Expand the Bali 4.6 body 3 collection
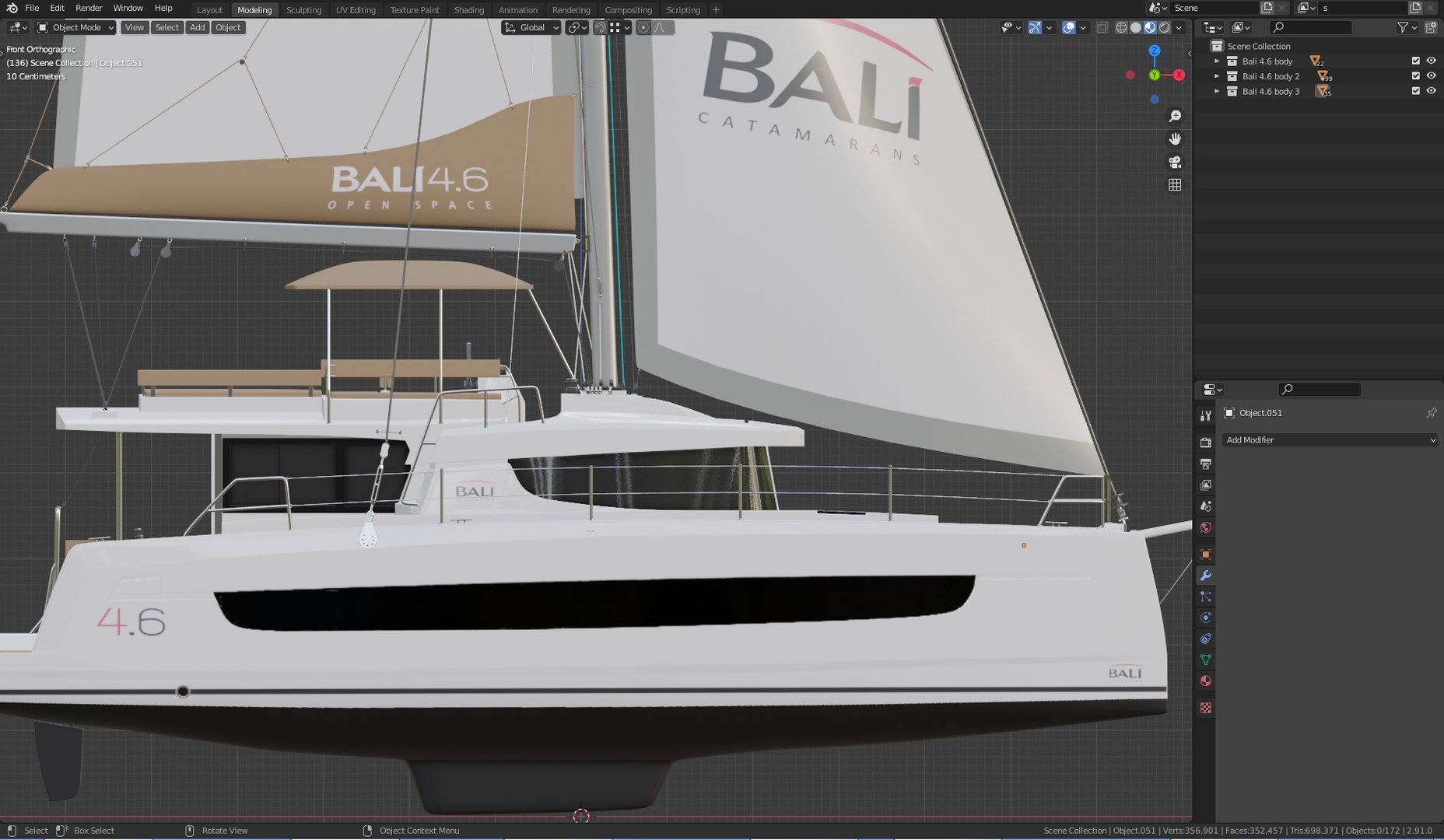 pyautogui.click(x=1217, y=91)
